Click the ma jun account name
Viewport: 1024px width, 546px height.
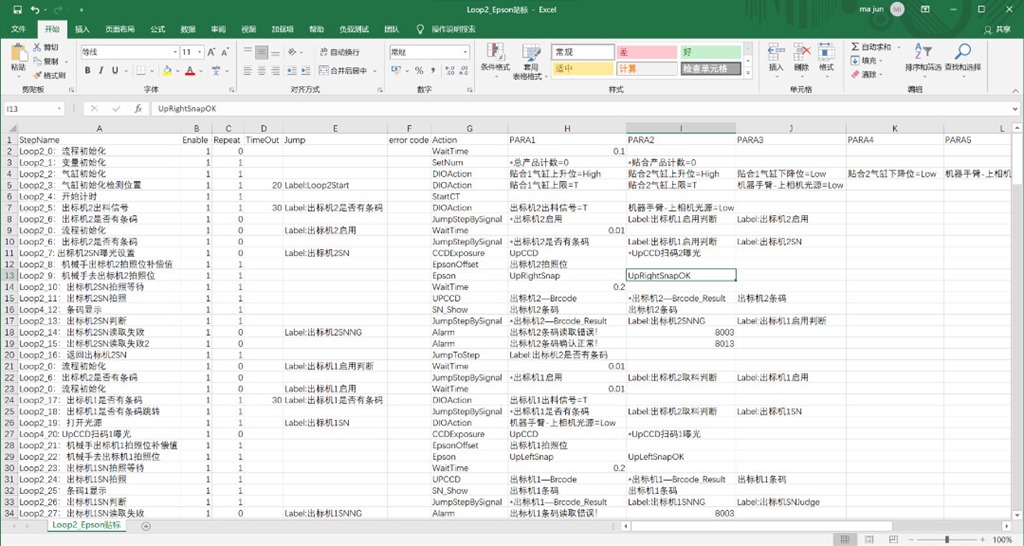click(x=871, y=10)
